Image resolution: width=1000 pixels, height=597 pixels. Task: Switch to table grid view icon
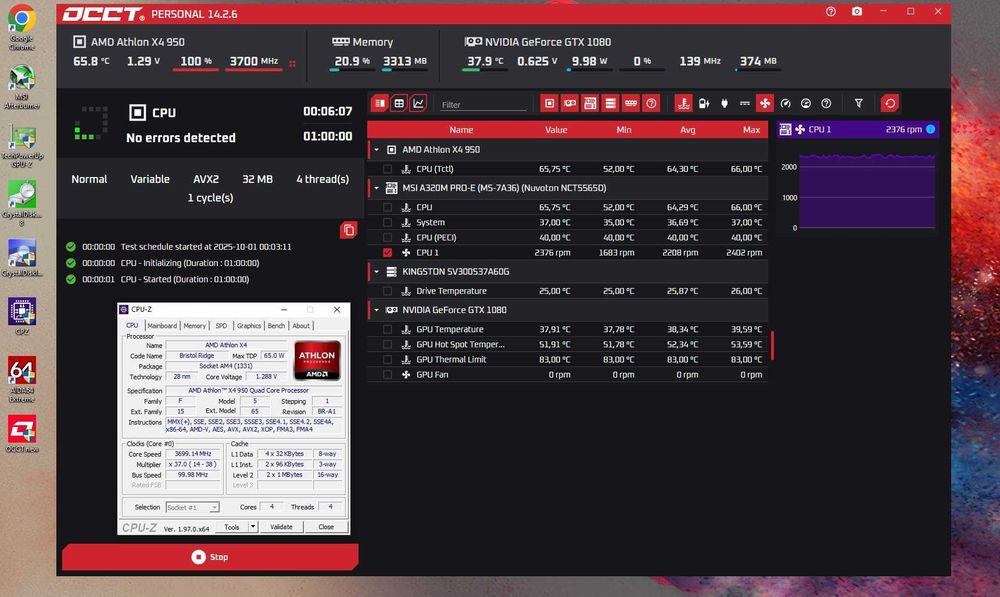[x=399, y=103]
